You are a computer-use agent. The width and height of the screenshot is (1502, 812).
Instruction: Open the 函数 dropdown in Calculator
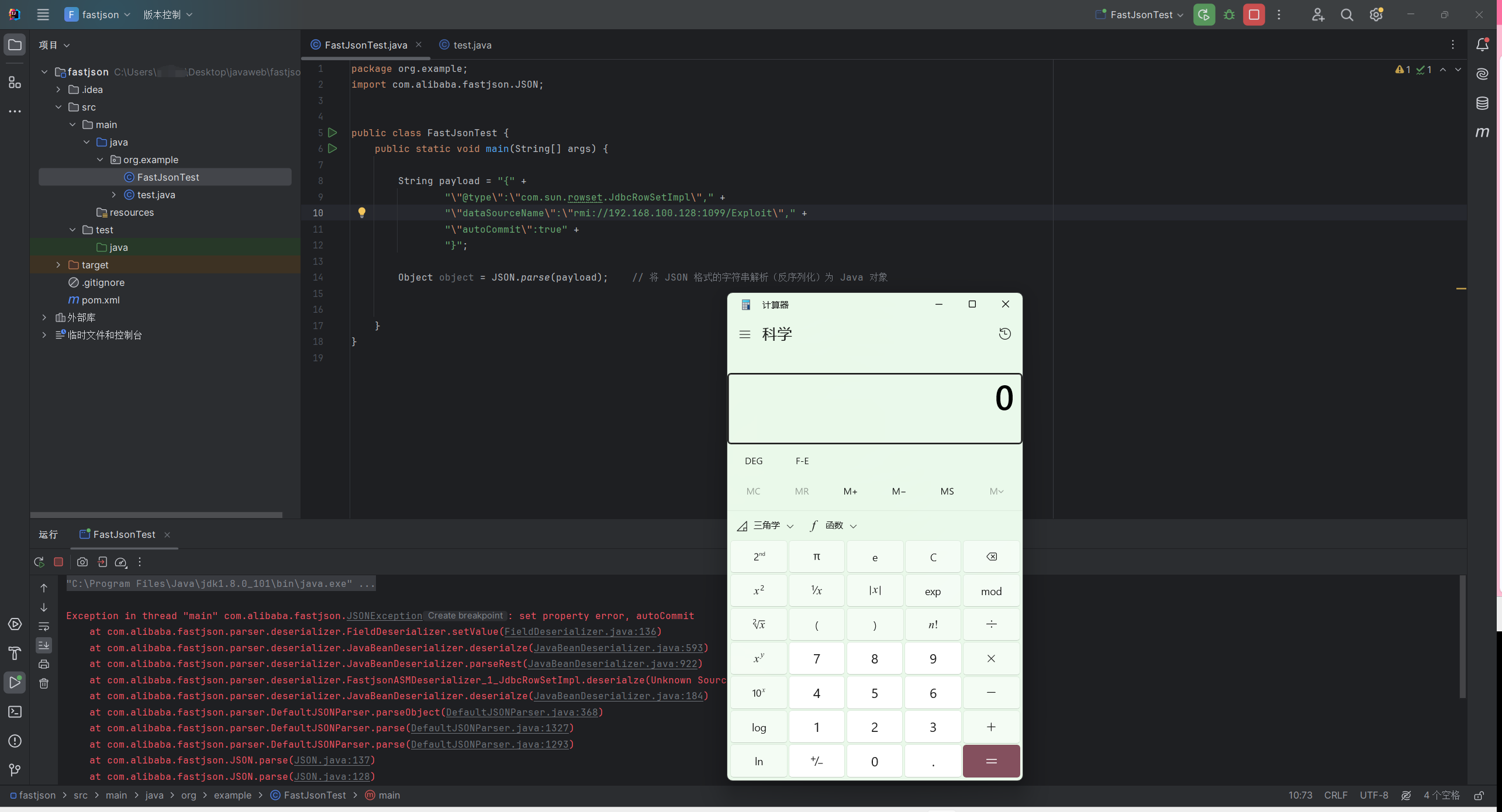point(833,526)
